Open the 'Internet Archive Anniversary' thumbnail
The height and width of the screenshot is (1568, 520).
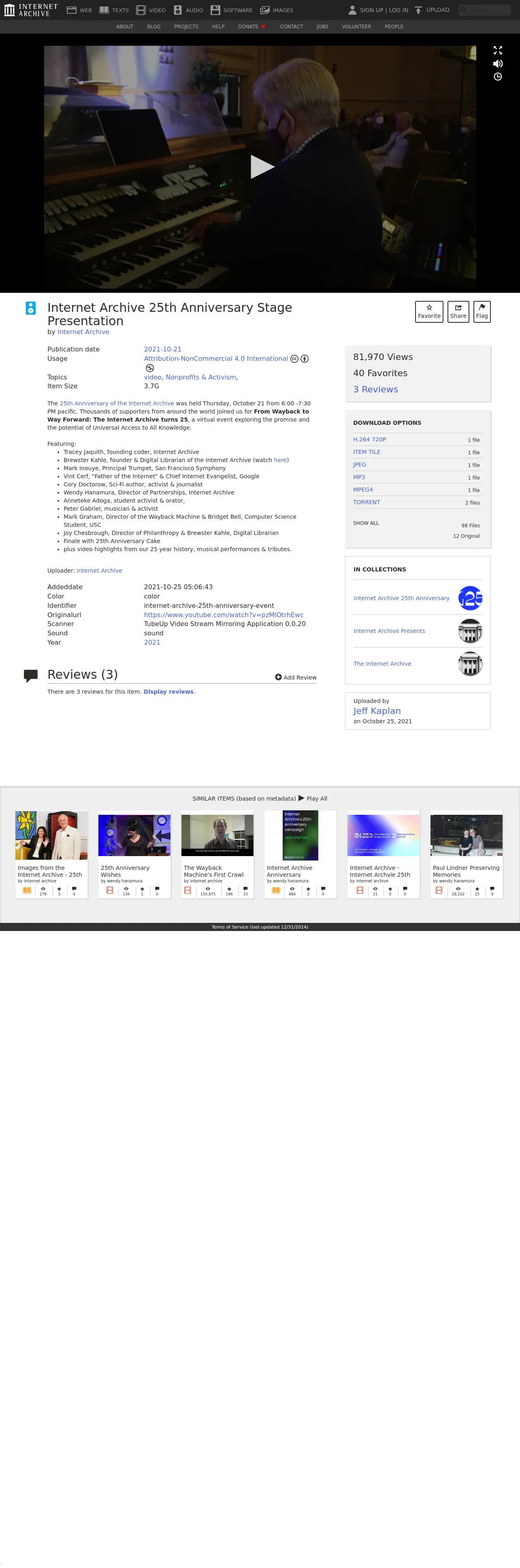point(300,835)
